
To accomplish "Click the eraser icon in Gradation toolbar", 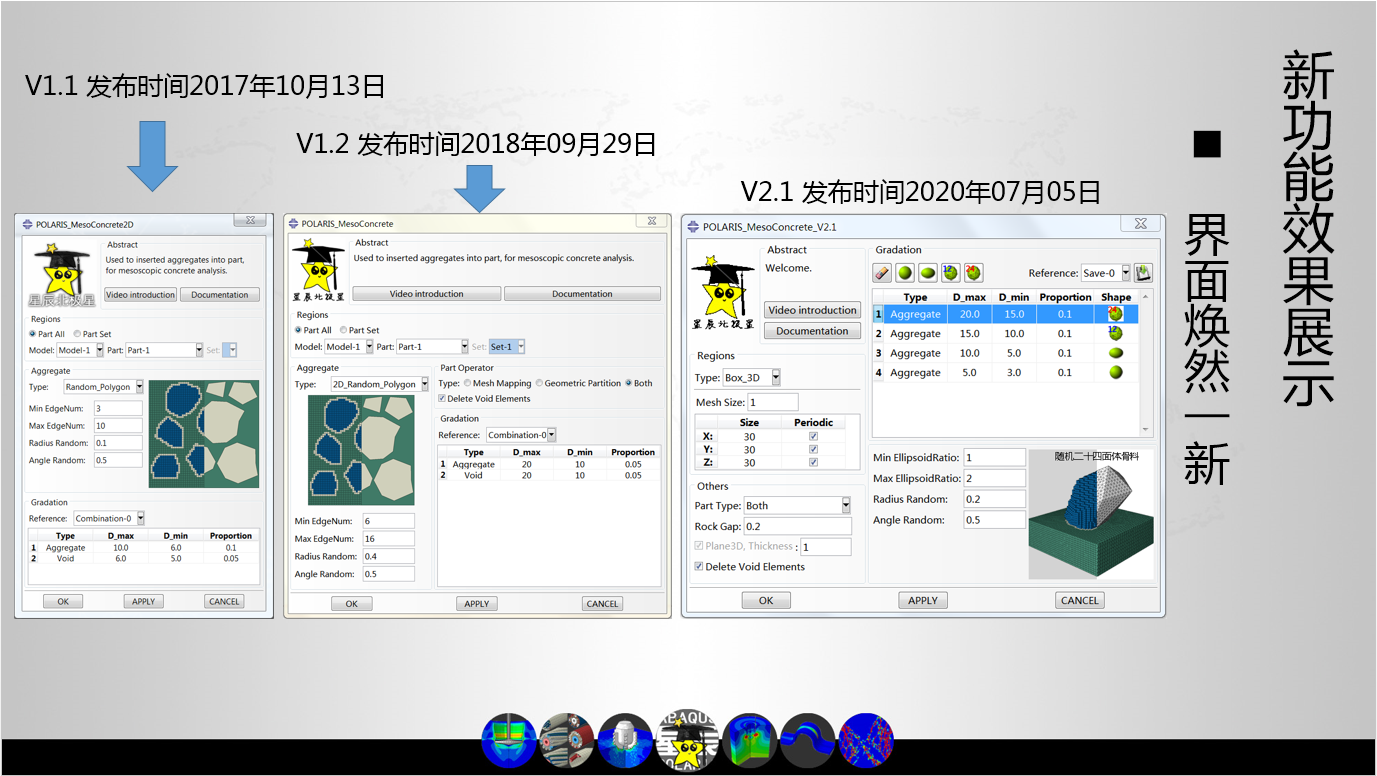I will [882, 272].
